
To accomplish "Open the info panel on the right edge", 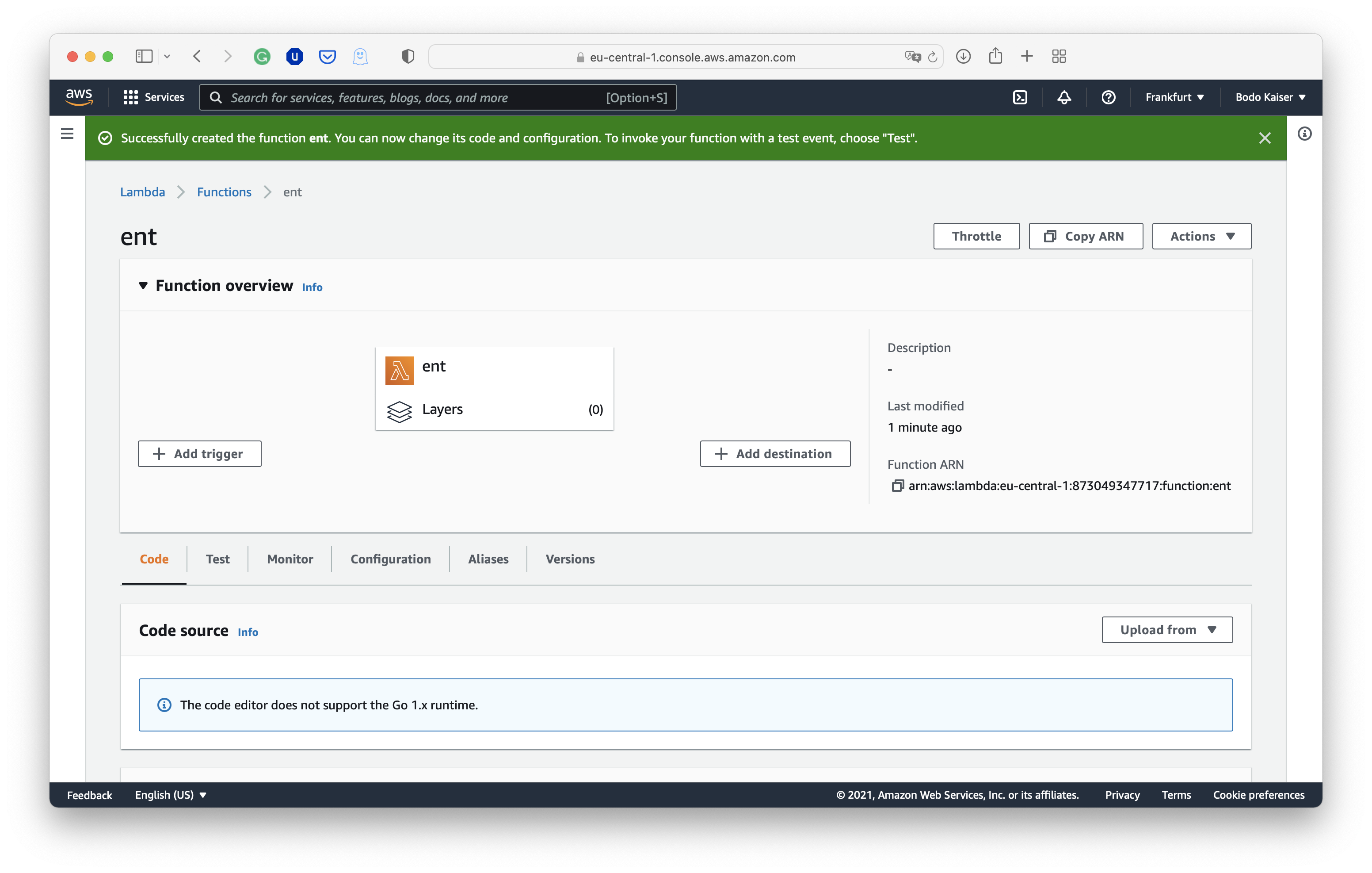I will 1305,134.
